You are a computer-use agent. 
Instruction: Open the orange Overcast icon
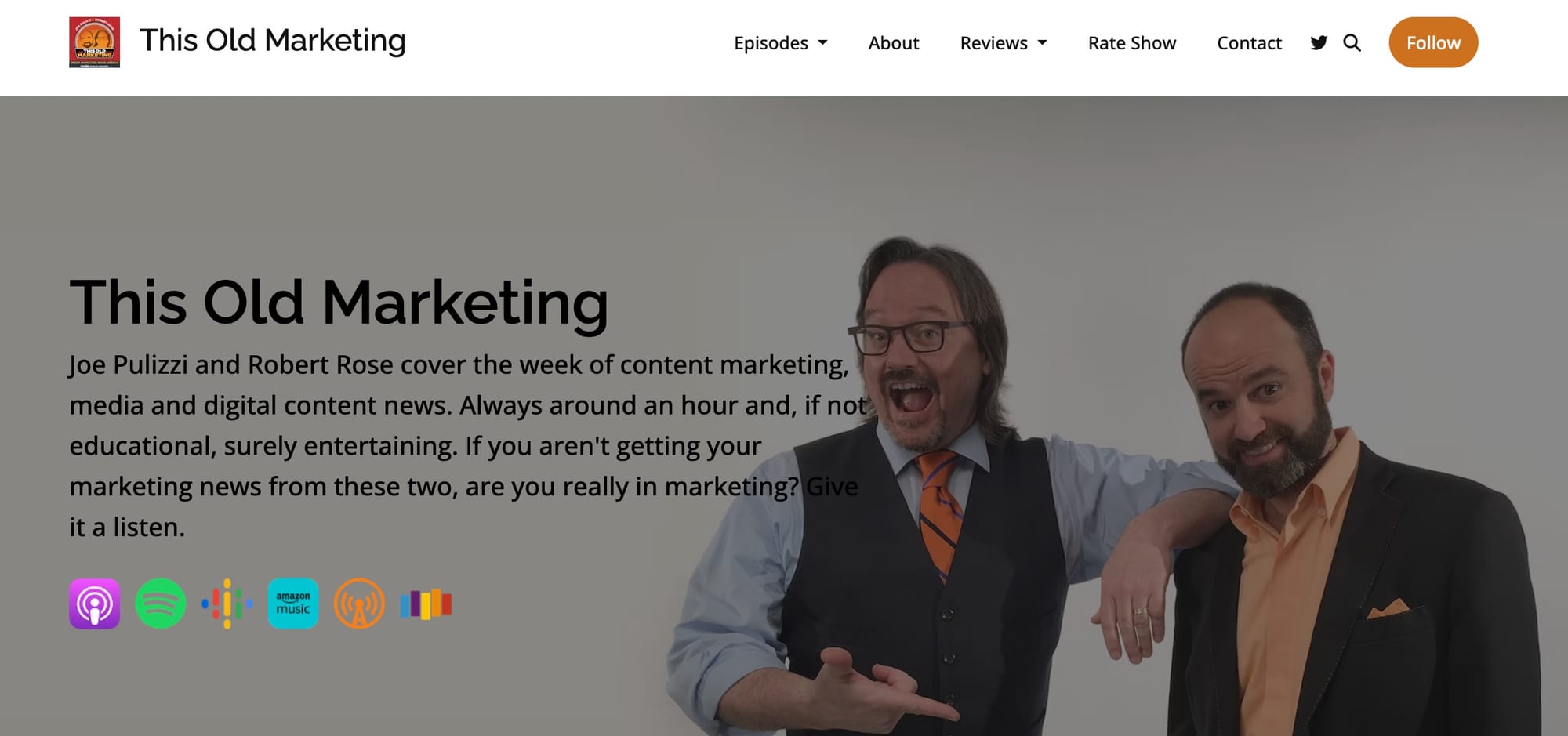(x=359, y=604)
